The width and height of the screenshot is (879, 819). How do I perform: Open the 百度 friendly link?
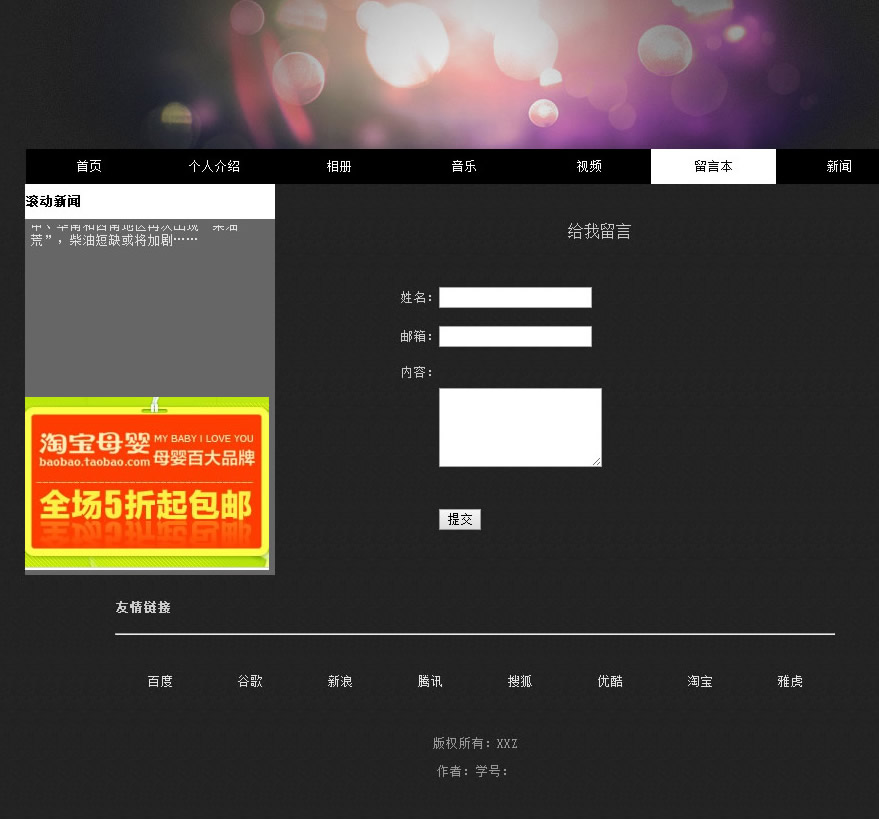click(x=160, y=681)
